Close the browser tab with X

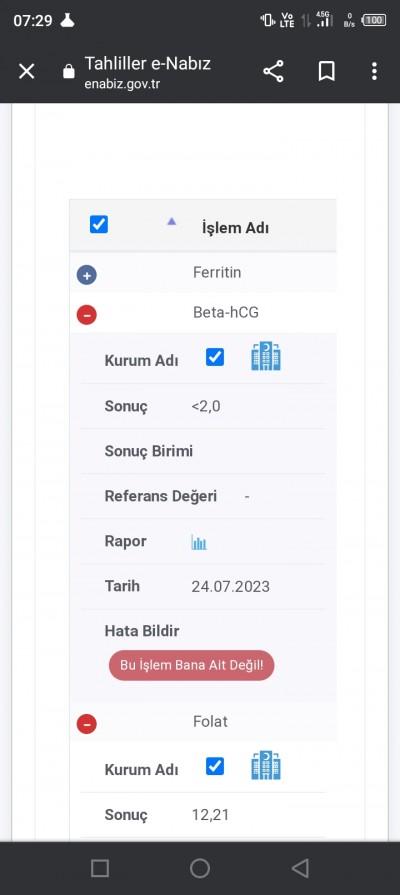[x=27, y=72]
